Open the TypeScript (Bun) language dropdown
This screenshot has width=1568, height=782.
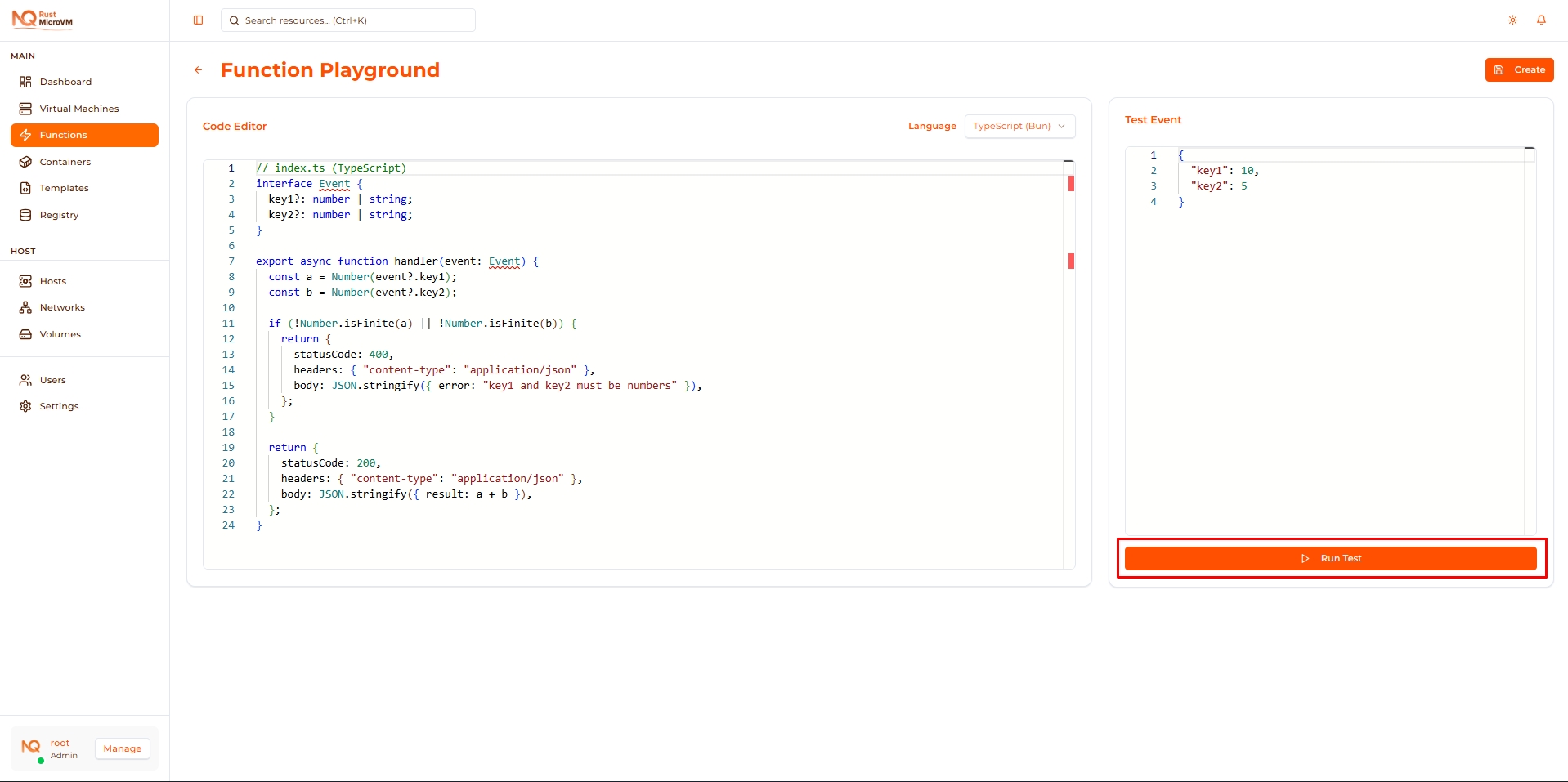[x=1019, y=127]
